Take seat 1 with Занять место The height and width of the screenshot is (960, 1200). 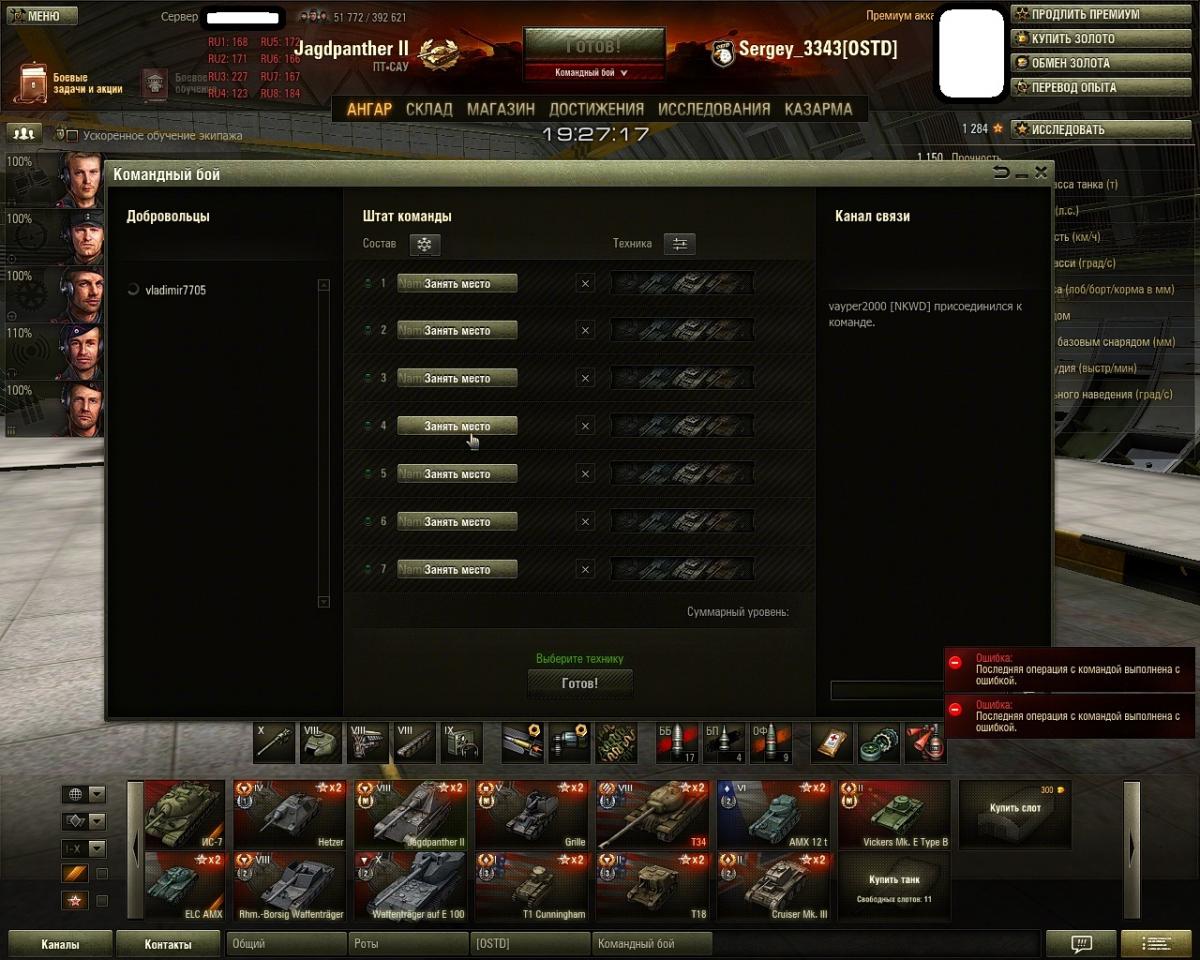click(x=457, y=284)
